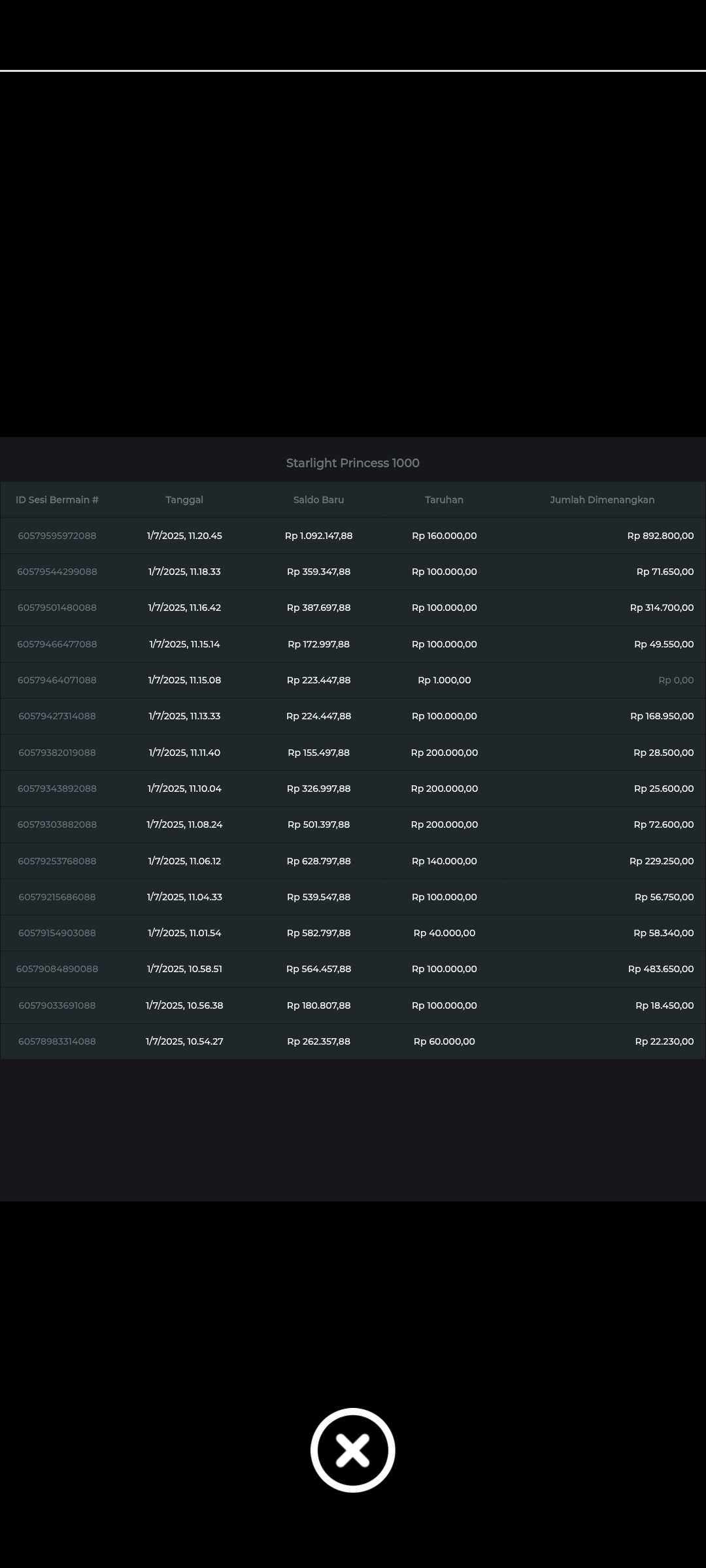Screen dimensions: 706x1568
Task: Open session ID 60579595972088
Action: point(57,536)
